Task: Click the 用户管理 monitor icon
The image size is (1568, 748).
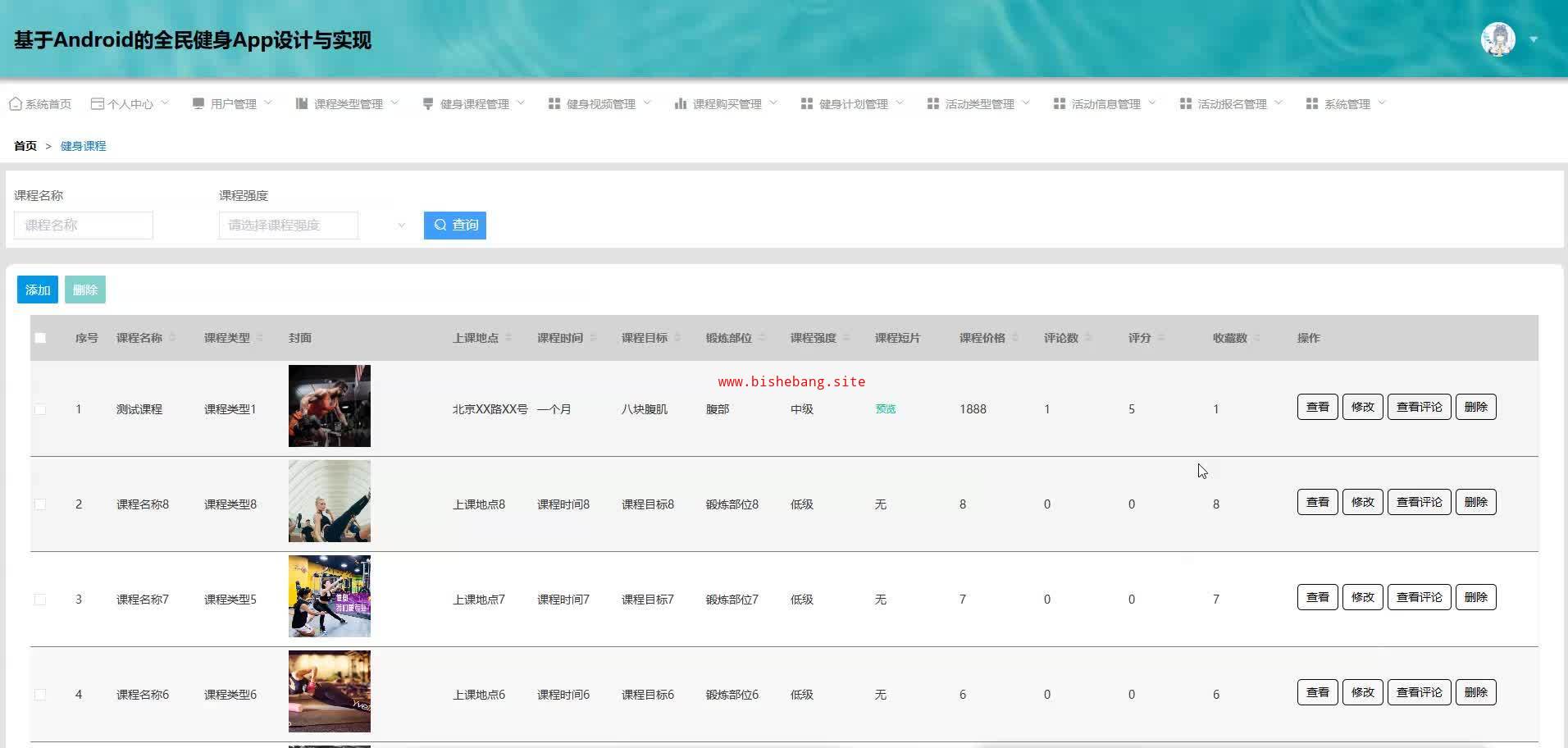Action: (x=198, y=104)
